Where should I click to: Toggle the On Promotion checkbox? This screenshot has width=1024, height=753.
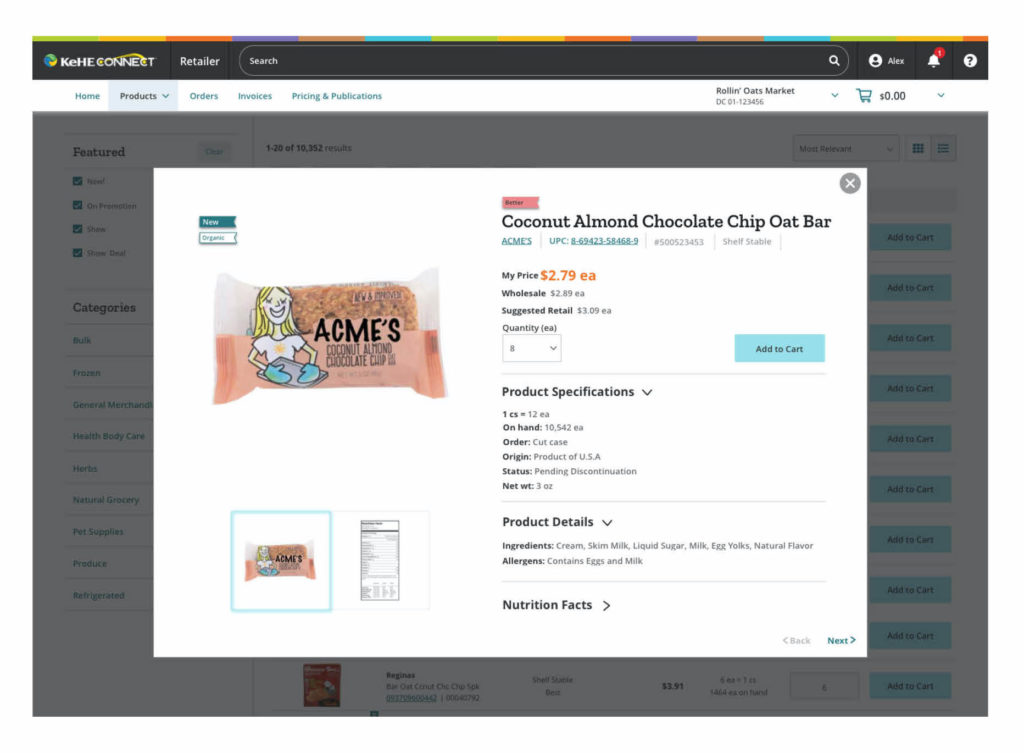(x=78, y=205)
